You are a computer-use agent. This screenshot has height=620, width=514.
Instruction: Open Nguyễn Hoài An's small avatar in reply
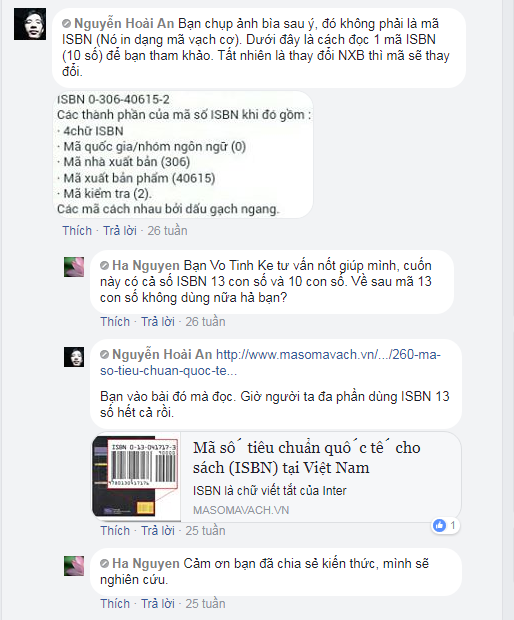point(74,357)
